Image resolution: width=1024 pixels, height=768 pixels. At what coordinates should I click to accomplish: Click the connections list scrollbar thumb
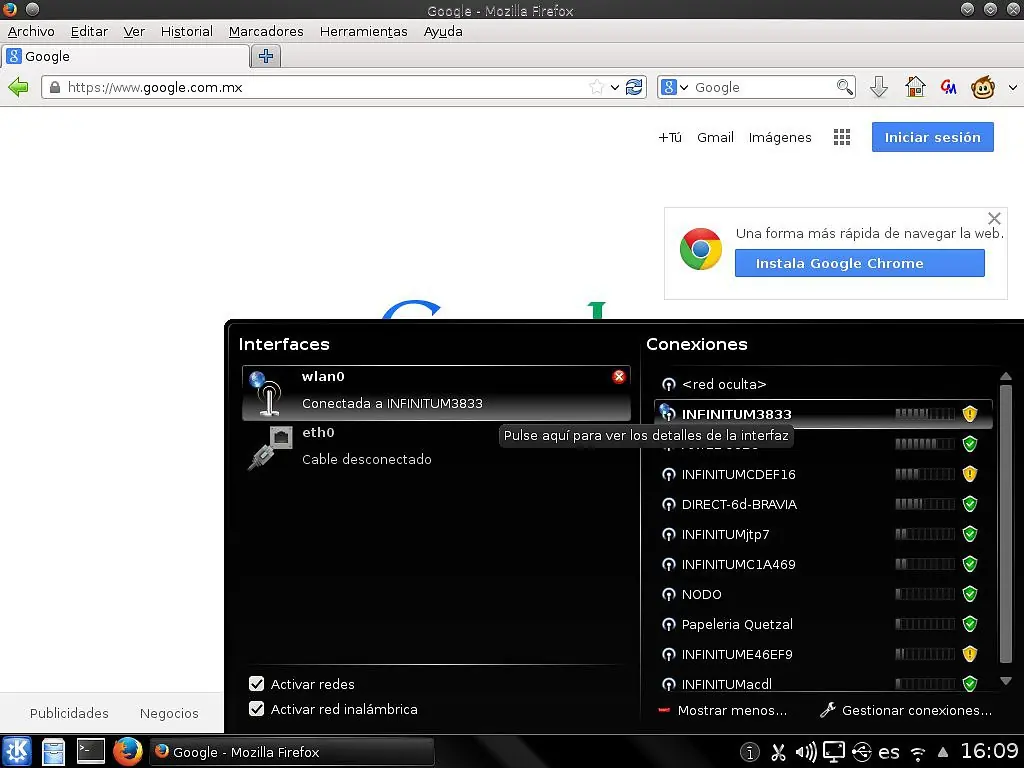click(x=1006, y=524)
